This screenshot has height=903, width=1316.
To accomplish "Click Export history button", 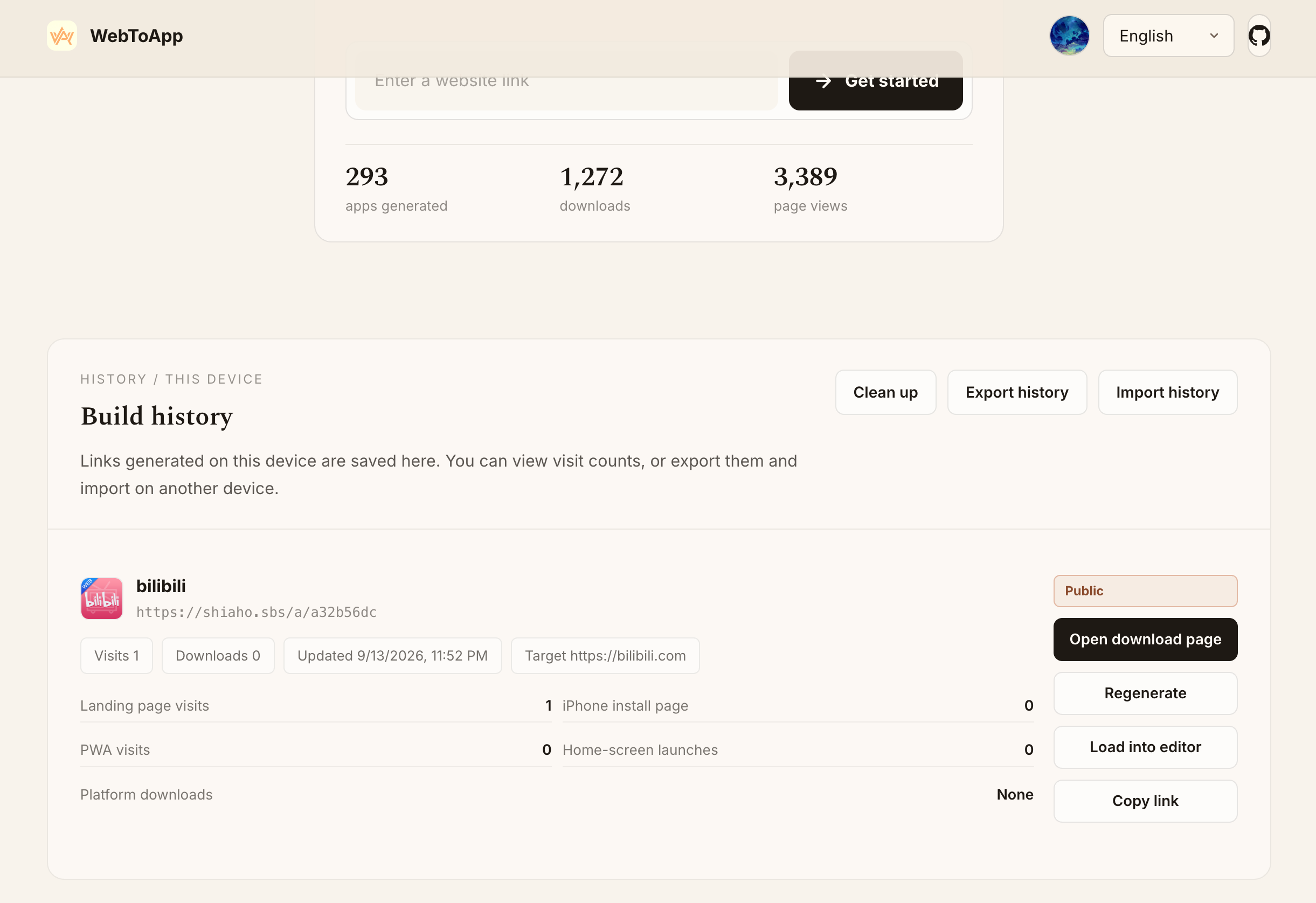I will click(1016, 392).
